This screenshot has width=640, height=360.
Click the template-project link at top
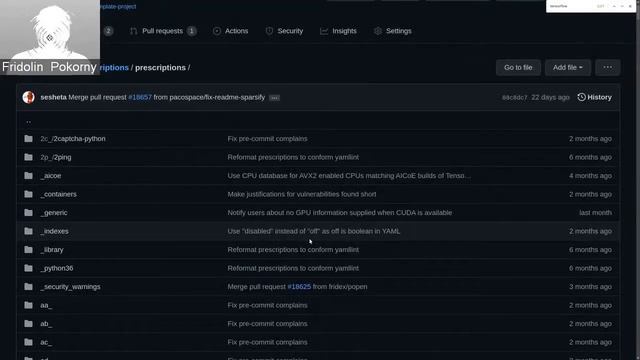pos(118,6)
